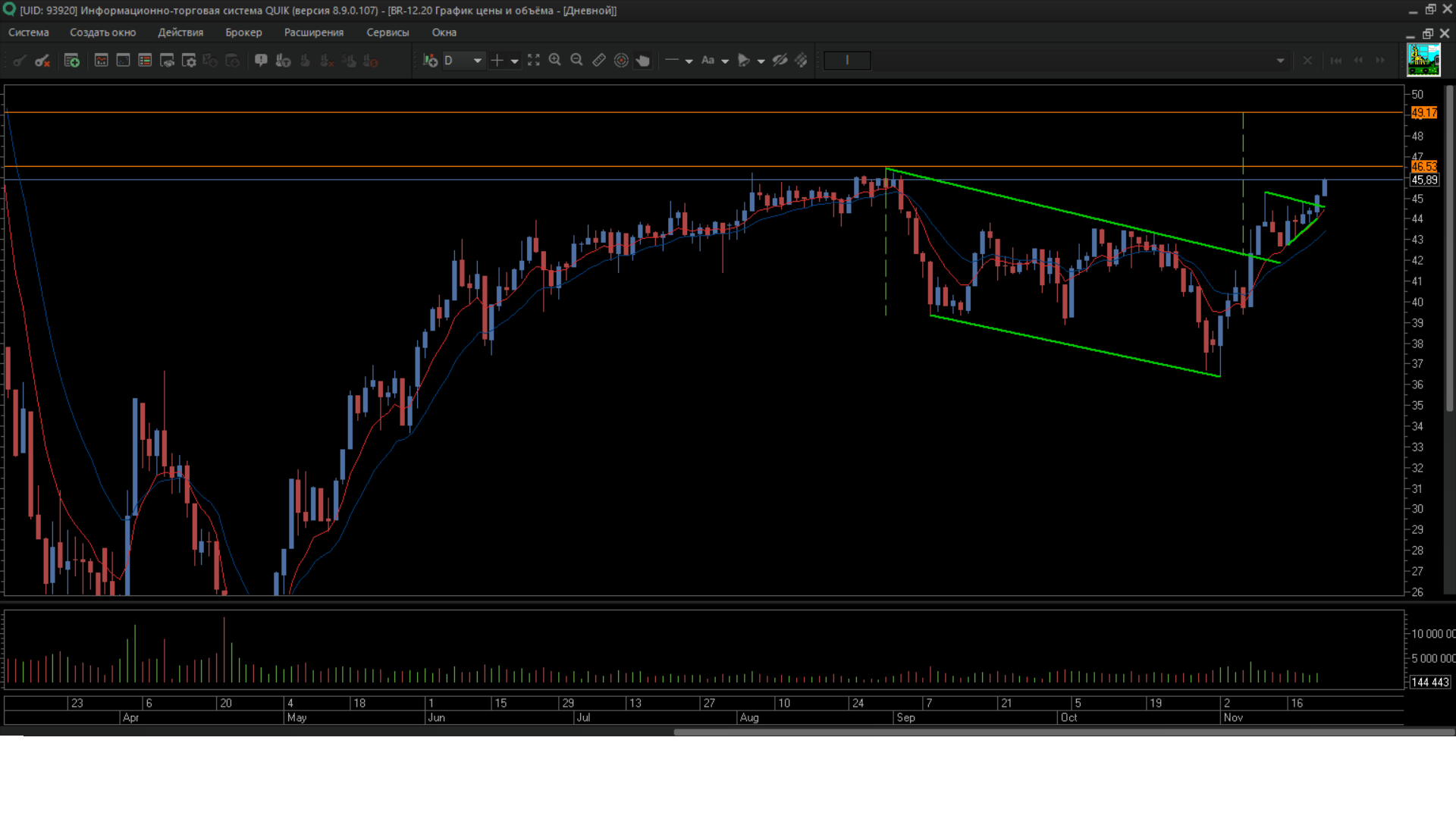Click the zoom in magnifier icon
The width and height of the screenshot is (1456, 819).
click(555, 61)
